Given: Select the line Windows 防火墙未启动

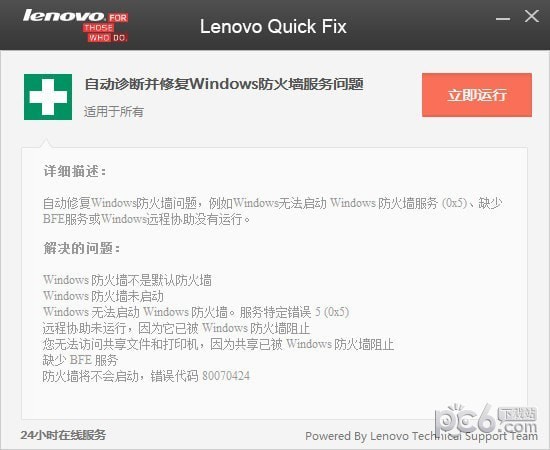Looking at the screenshot, I should (103, 296).
